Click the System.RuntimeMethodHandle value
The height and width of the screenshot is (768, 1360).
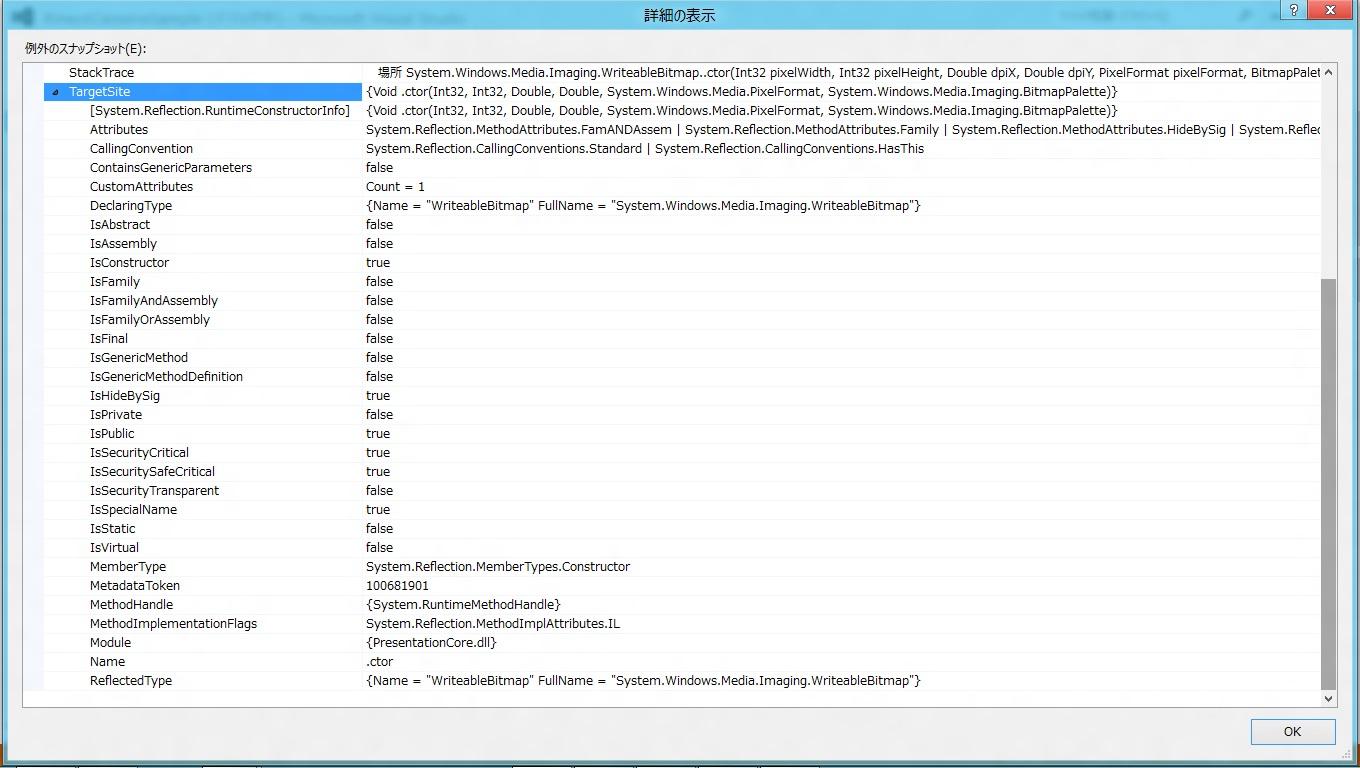click(463, 605)
